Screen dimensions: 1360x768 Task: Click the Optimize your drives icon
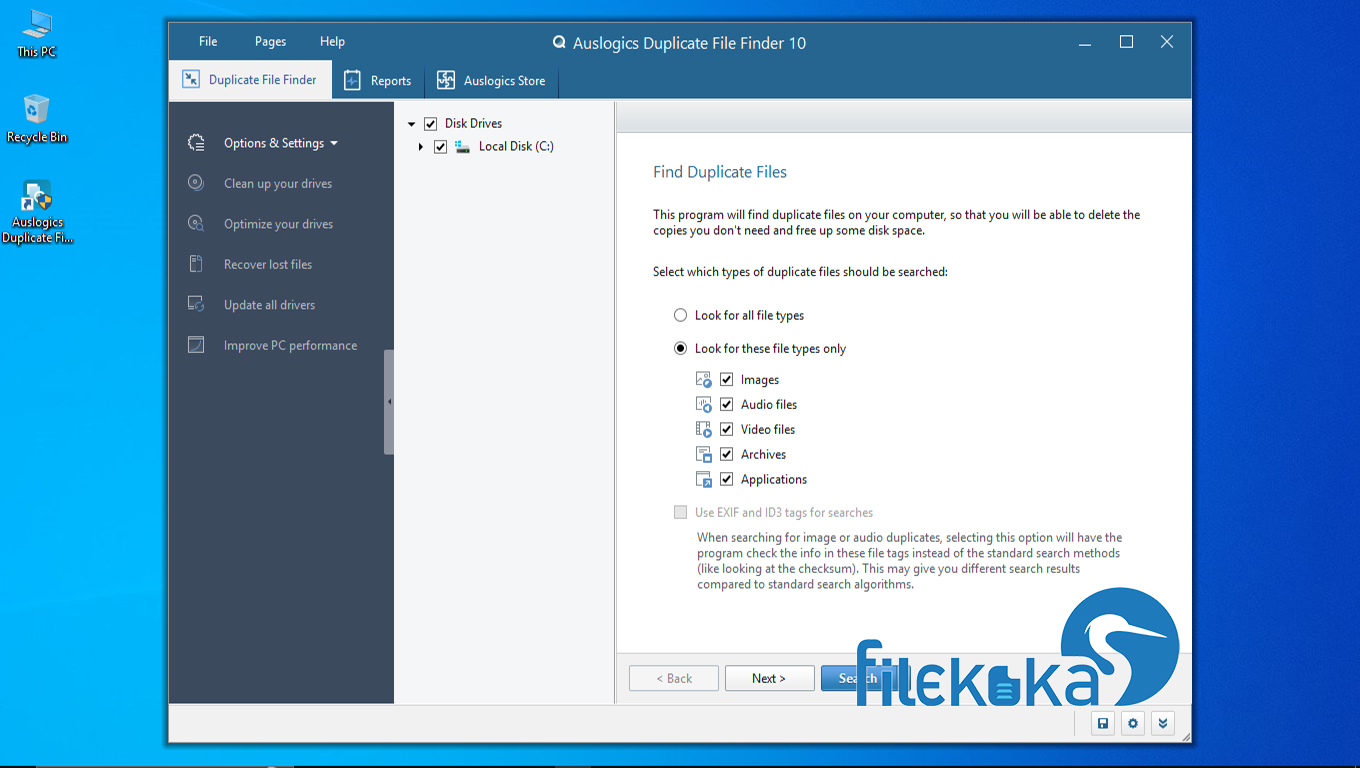[196, 224]
